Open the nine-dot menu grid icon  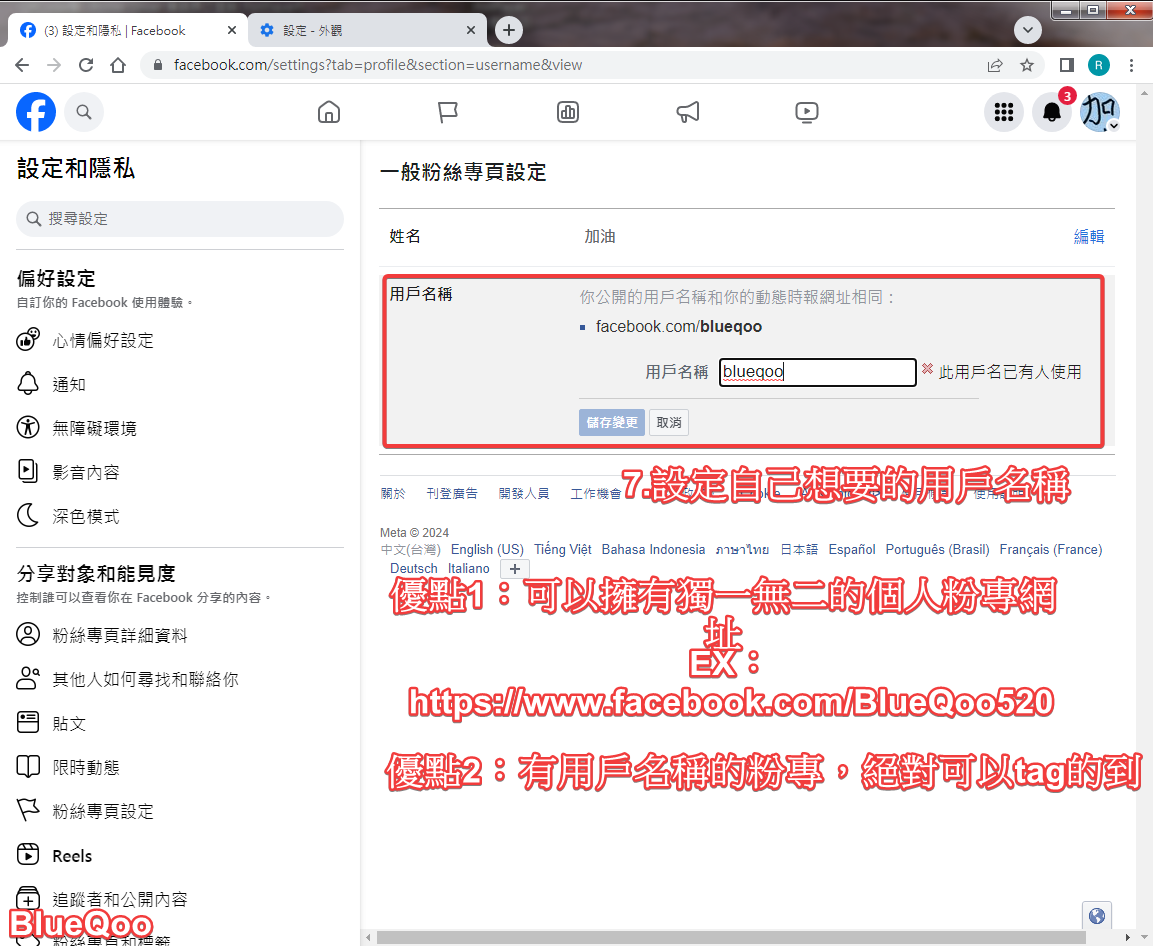point(1004,112)
